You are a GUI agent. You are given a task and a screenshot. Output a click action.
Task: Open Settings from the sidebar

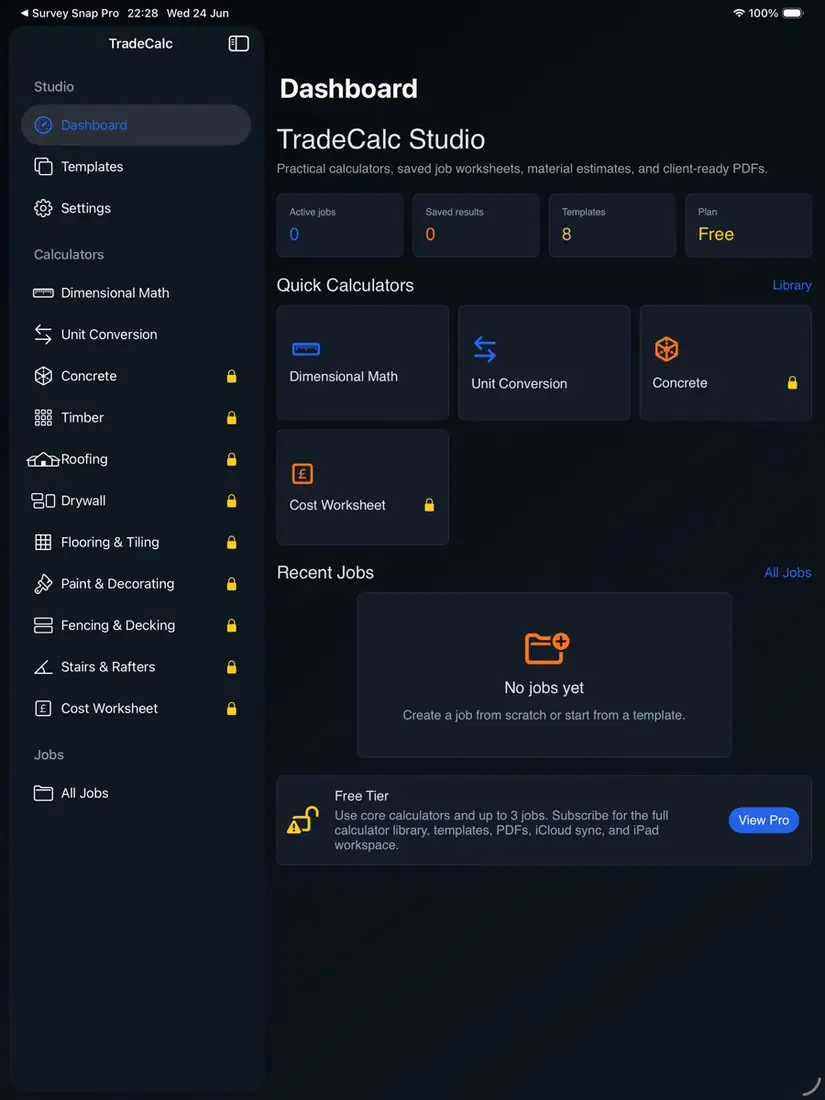pyautogui.click(x=136, y=208)
